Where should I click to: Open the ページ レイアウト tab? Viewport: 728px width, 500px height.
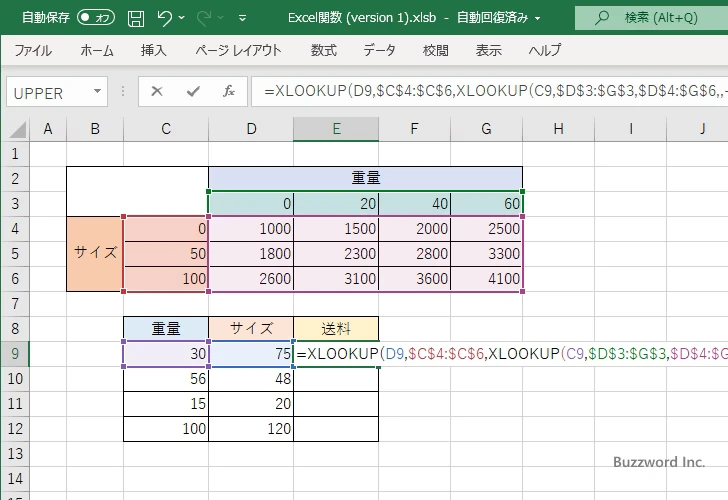(238, 50)
